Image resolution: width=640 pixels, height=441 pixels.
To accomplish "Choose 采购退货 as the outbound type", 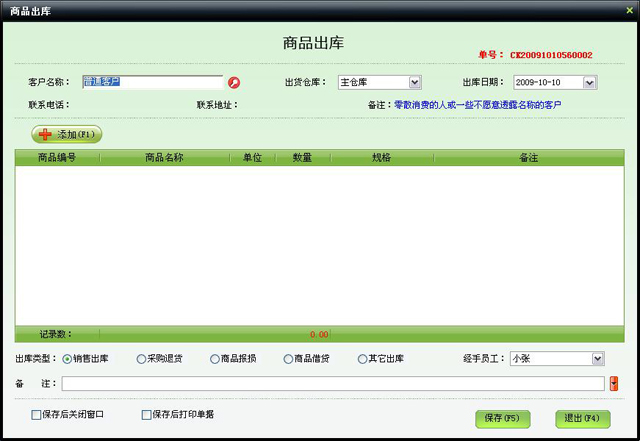I will pos(142,358).
